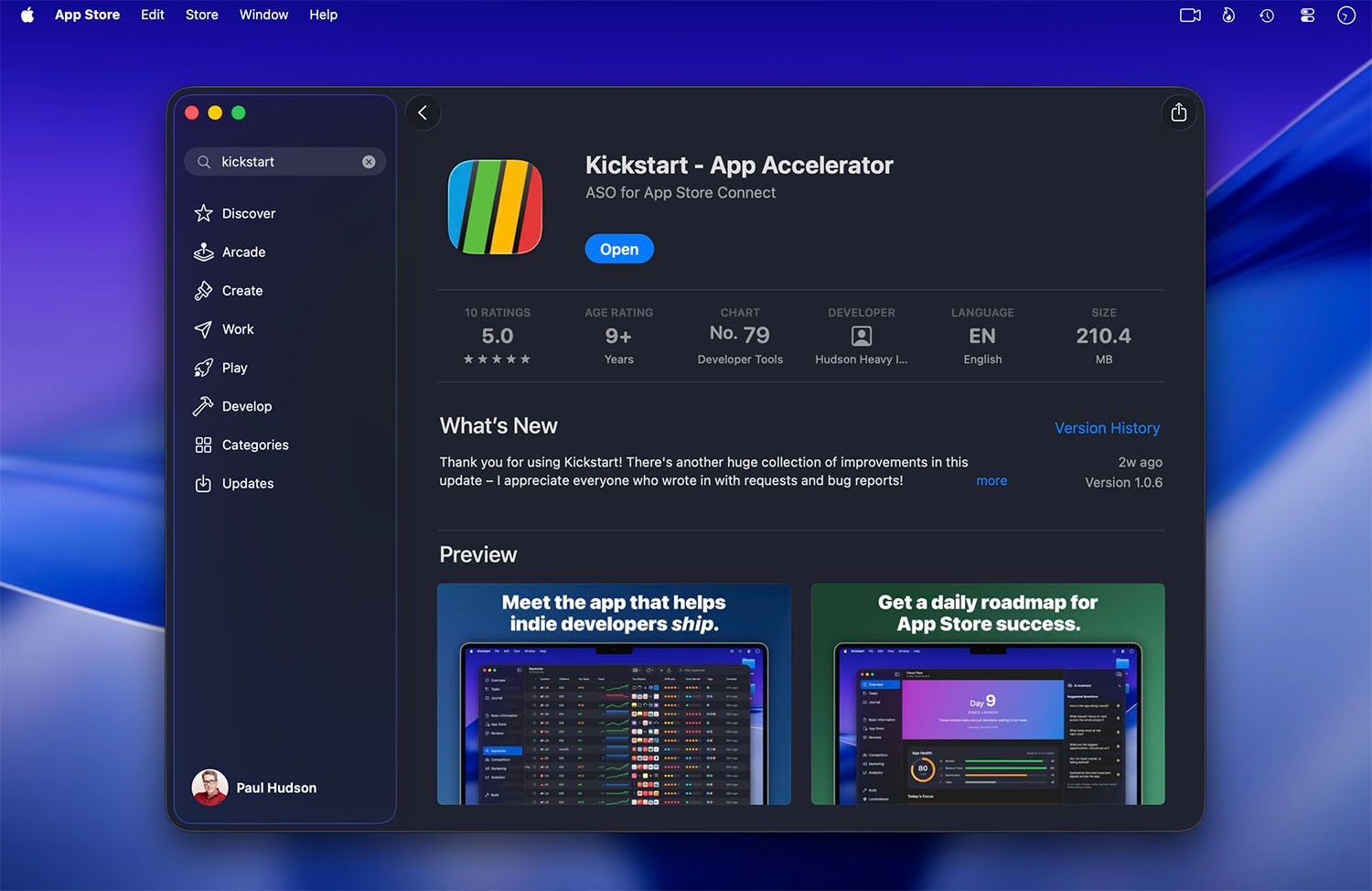Viewport: 1372px width, 891px height.
Task: Click the Version 1.0.6 text
Action: [x=1123, y=482]
